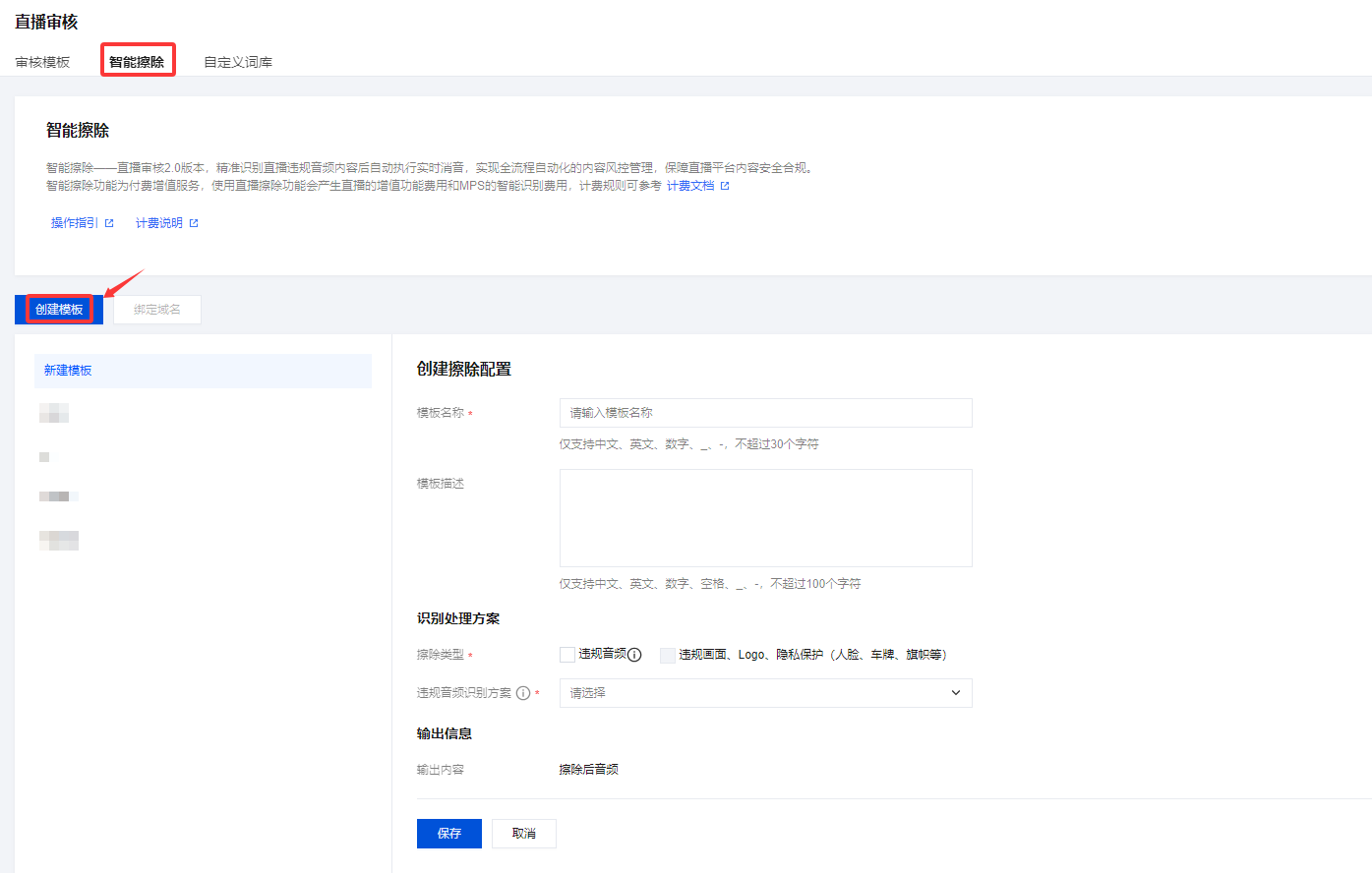Click into the 模板名称 input field
The width and height of the screenshot is (1372, 873).
(764, 413)
